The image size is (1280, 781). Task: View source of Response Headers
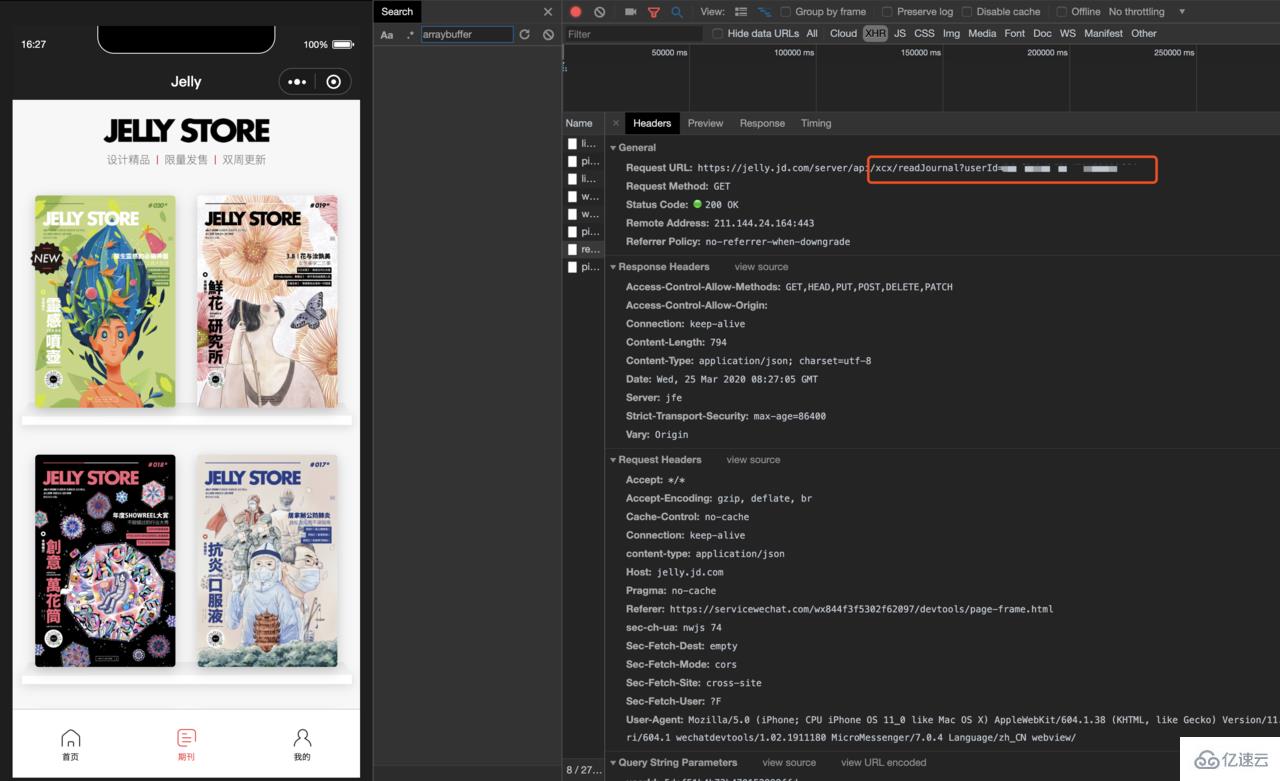(761, 267)
